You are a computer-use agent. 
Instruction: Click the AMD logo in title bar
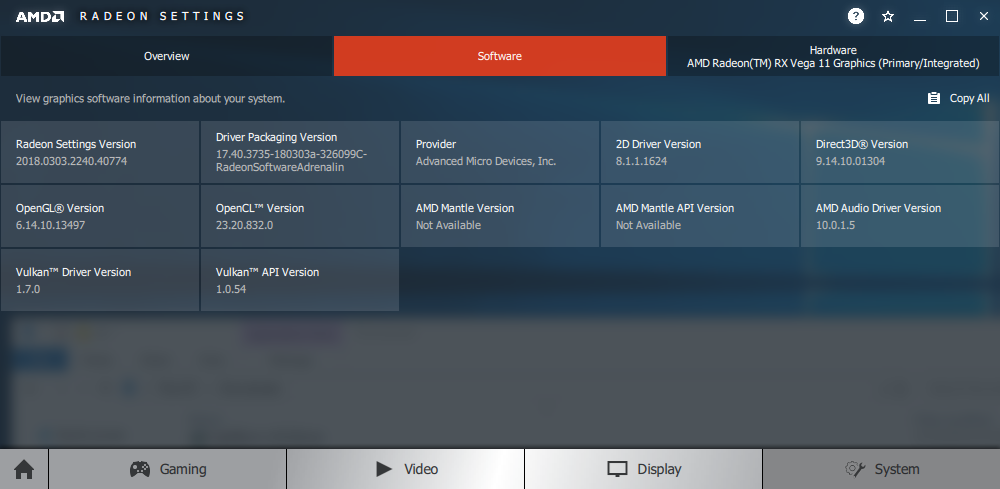tap(40, 17)
